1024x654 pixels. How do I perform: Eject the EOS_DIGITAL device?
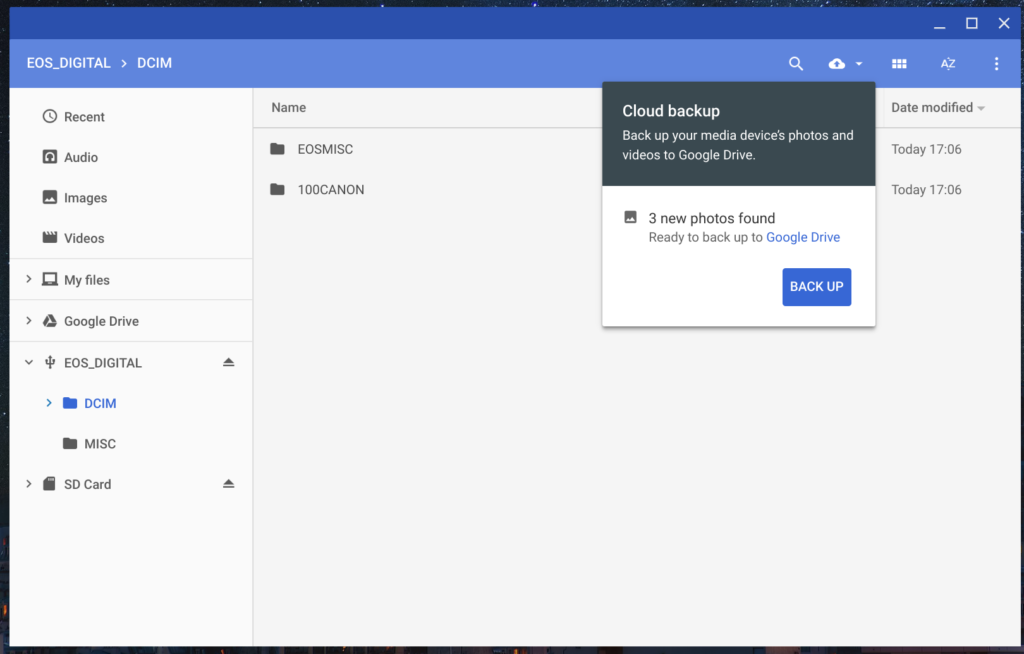(228, 362)
